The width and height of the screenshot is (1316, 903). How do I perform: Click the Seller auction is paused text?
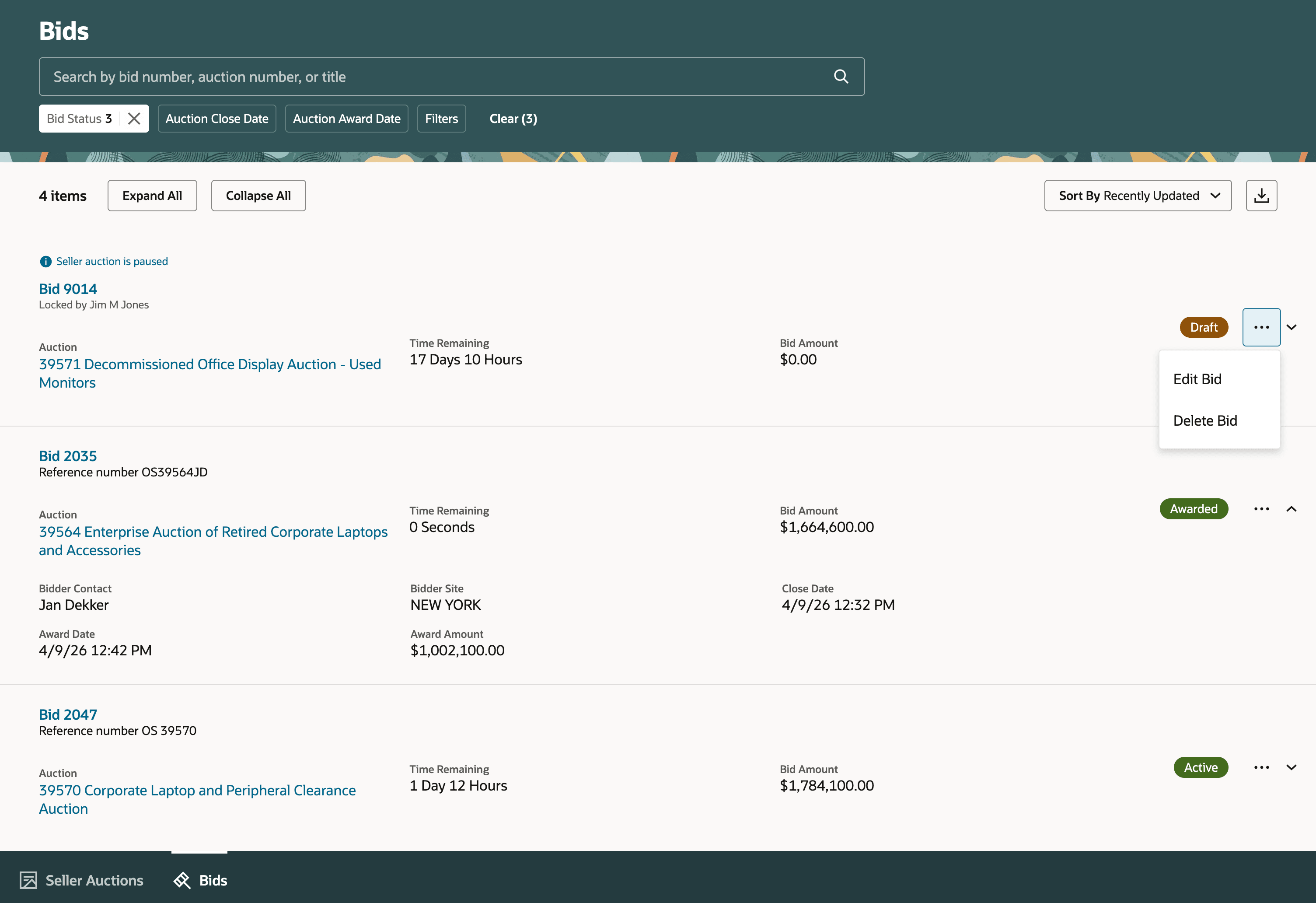click(112, 262)
